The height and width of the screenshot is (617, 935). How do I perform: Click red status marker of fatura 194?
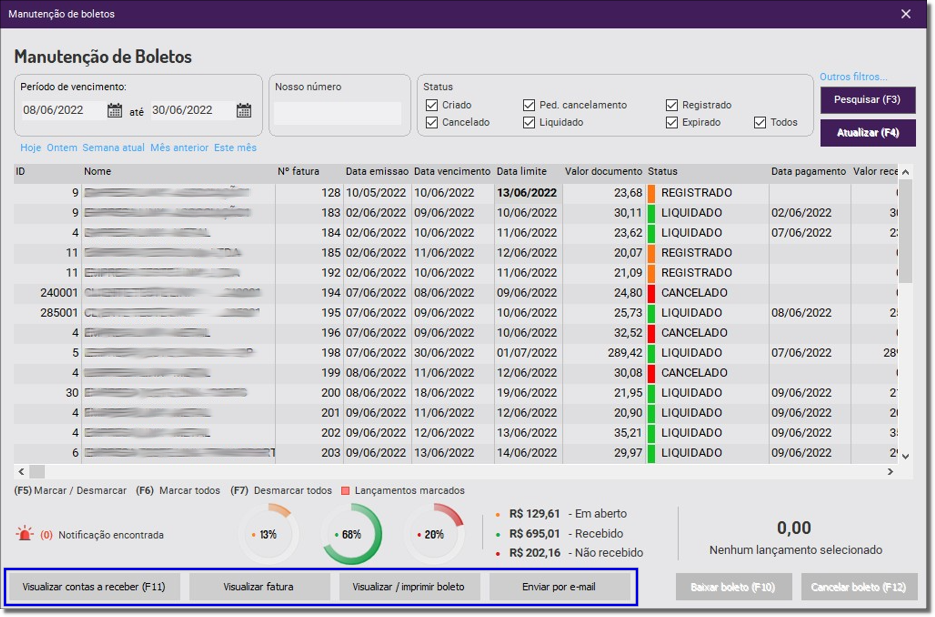coord(651,293)
